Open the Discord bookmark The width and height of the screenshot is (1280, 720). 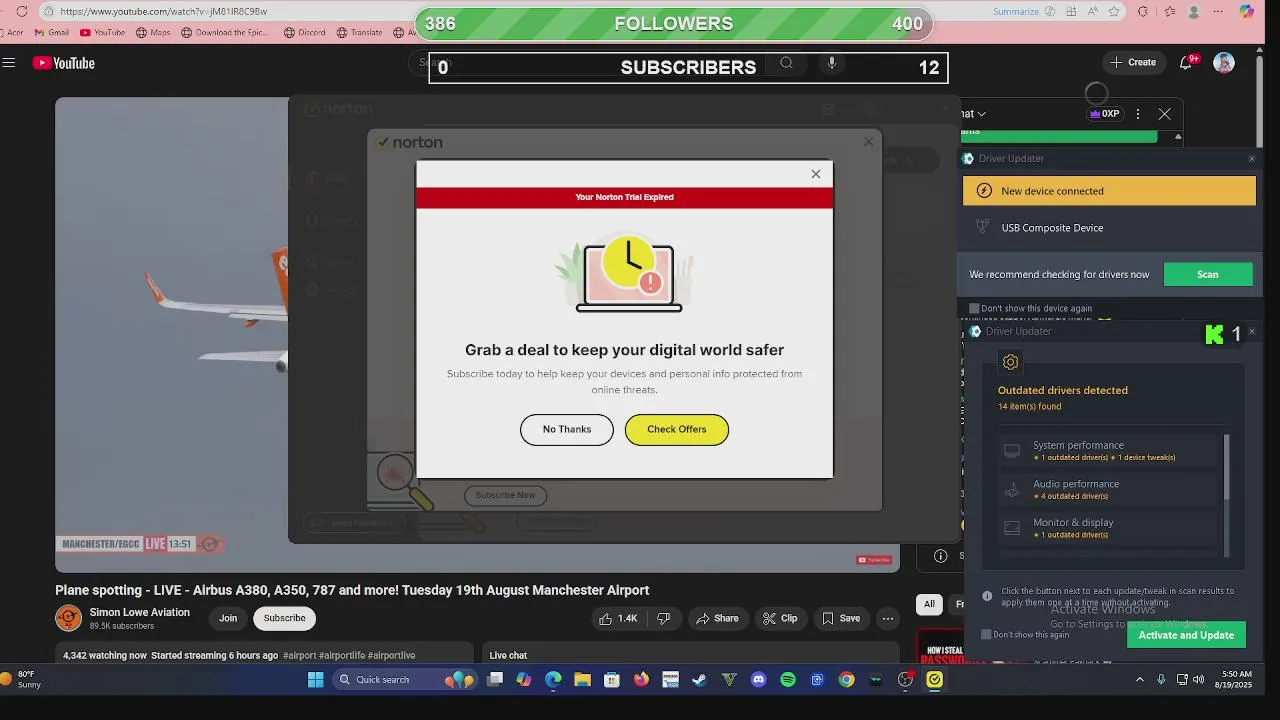[x=305, y=32]
